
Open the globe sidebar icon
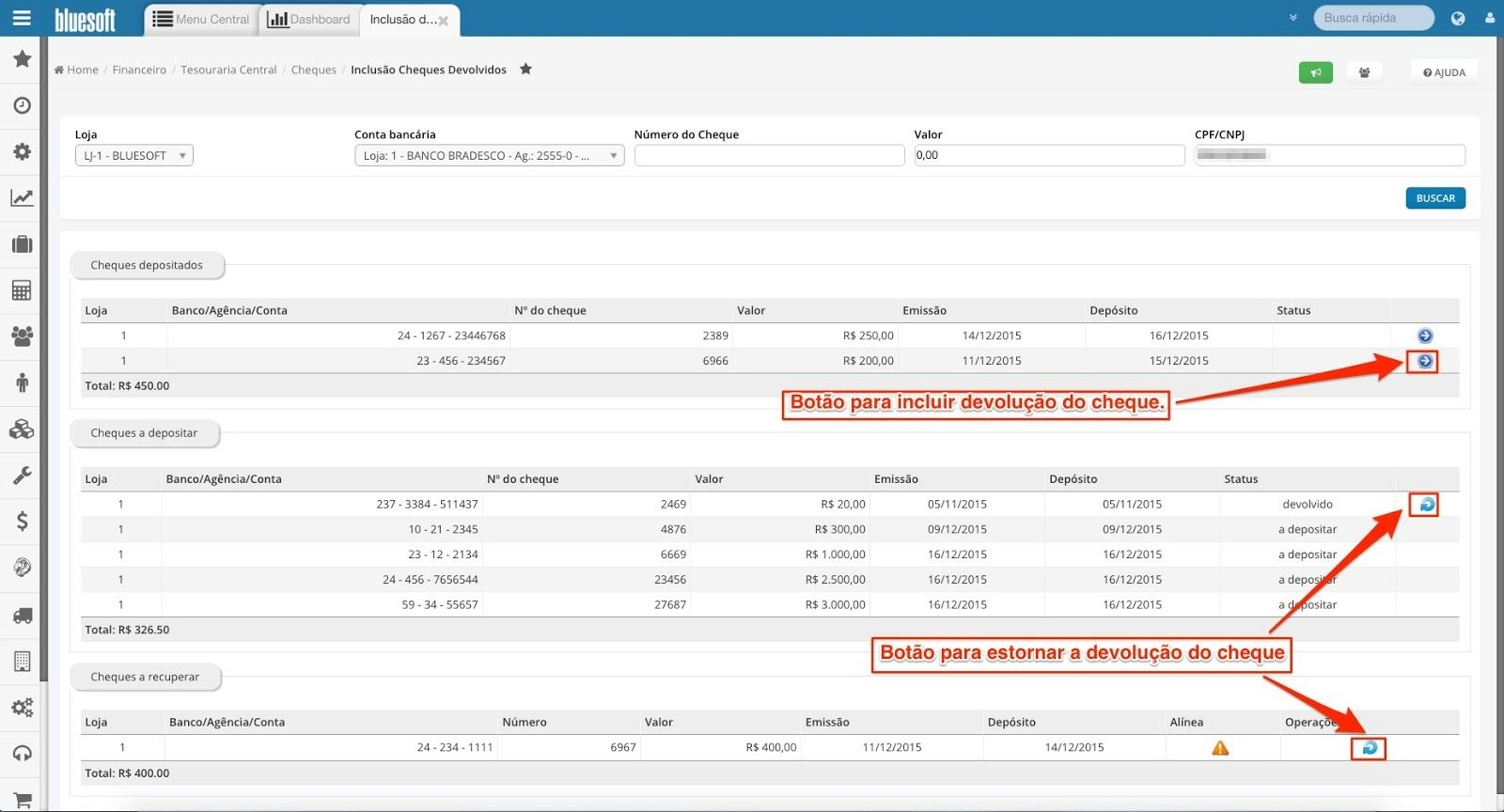coord(22,567)
